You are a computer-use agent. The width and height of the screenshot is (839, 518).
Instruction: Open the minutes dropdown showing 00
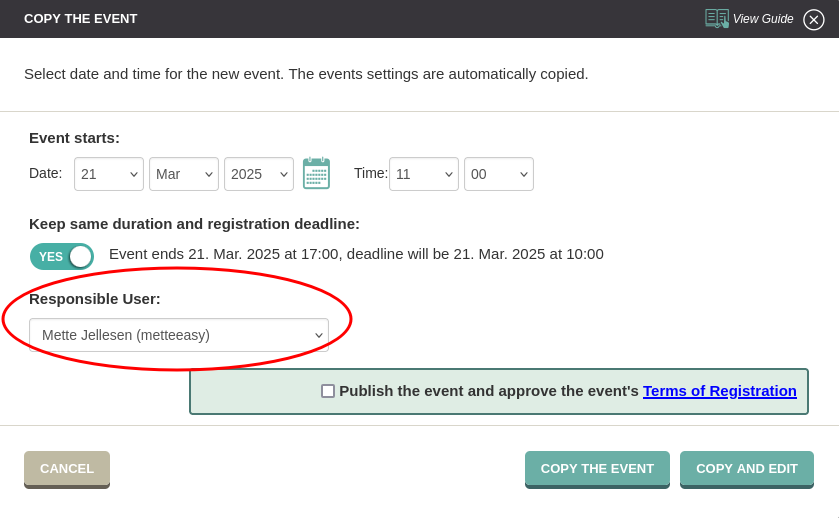pyautogui.click(x=499, y=174)
